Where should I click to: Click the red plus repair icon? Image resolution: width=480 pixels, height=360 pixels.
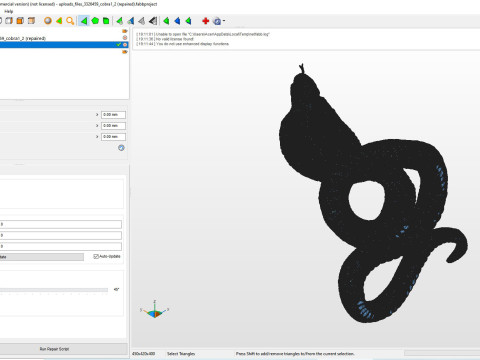[205, 21]
